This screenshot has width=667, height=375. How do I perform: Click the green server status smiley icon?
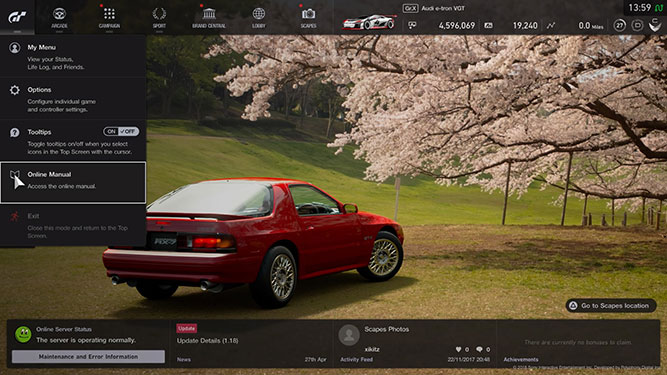(x=23, y=335)
